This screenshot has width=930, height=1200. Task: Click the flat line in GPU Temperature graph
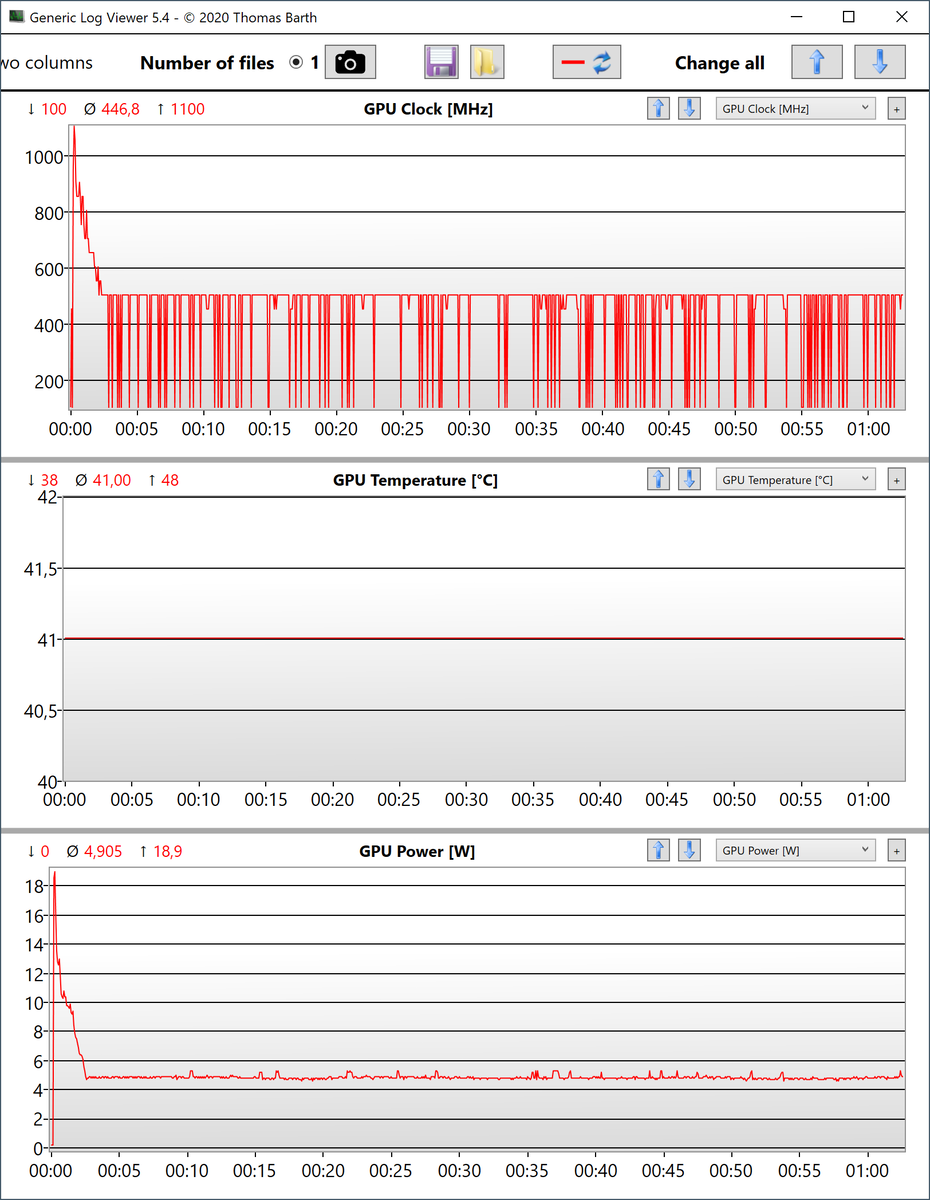pyautogui.click(x=484, y=639)
